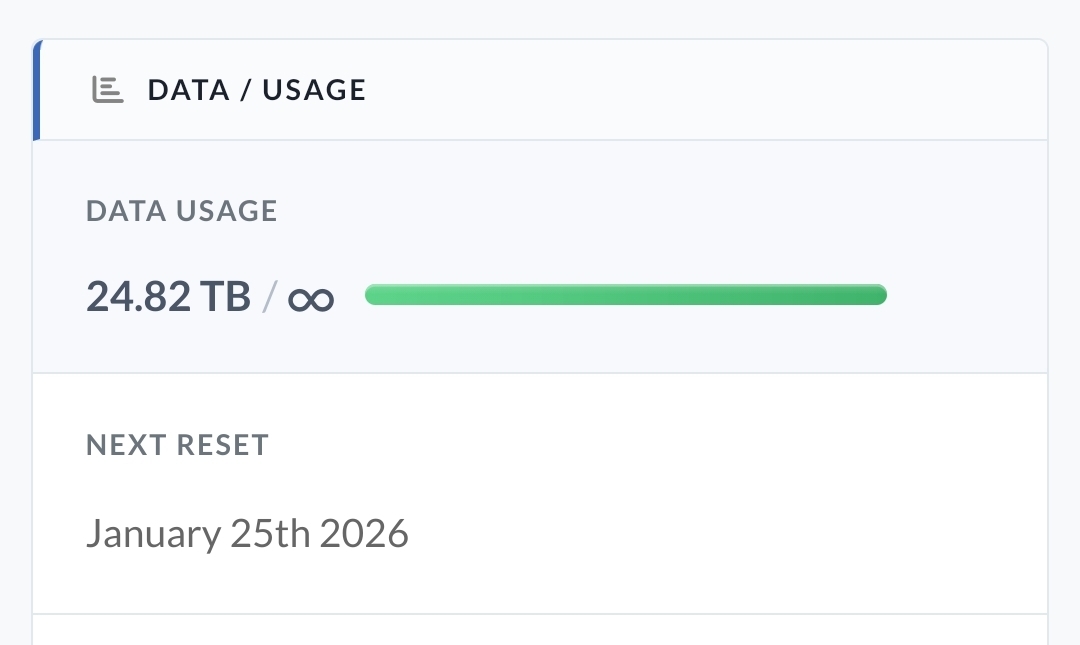Click the "24.82" usage number
Screen dimensions: 1080x645
point(138,296)
